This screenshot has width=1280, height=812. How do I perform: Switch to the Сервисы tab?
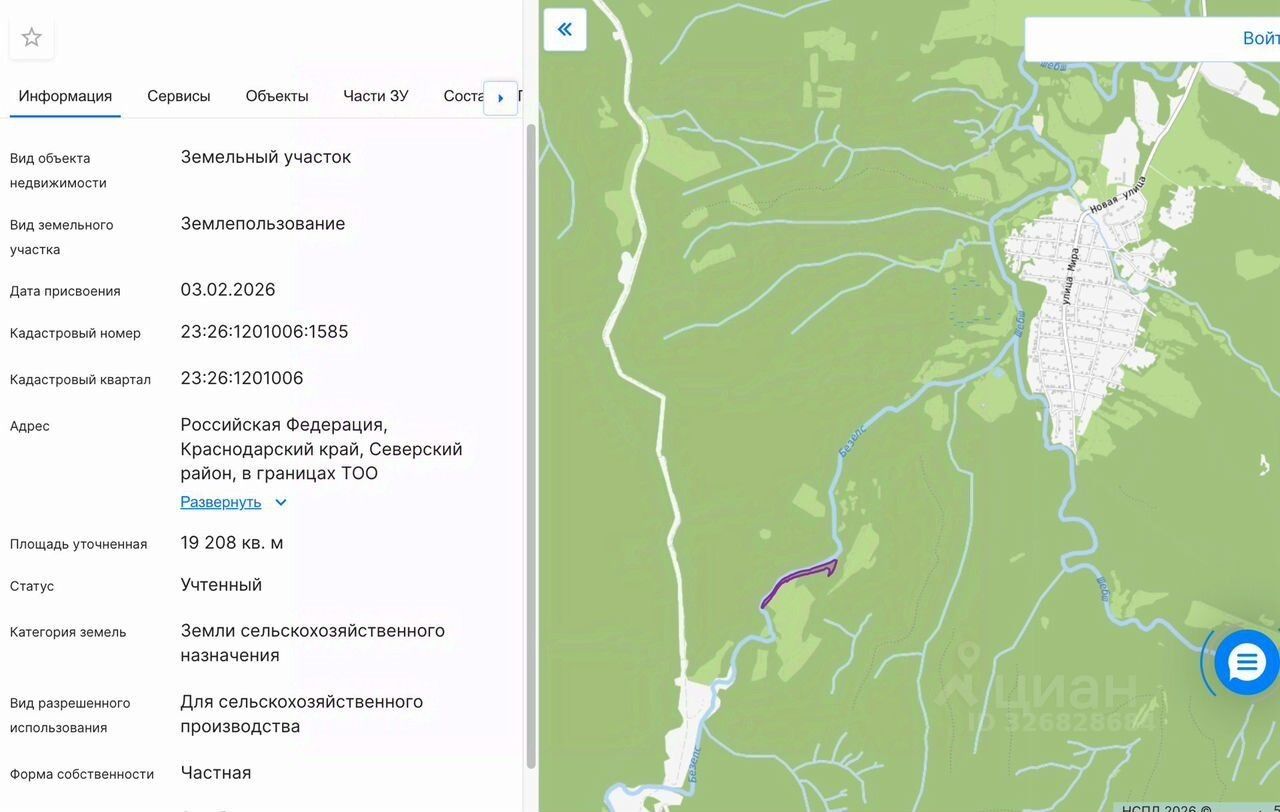(179, 96)
